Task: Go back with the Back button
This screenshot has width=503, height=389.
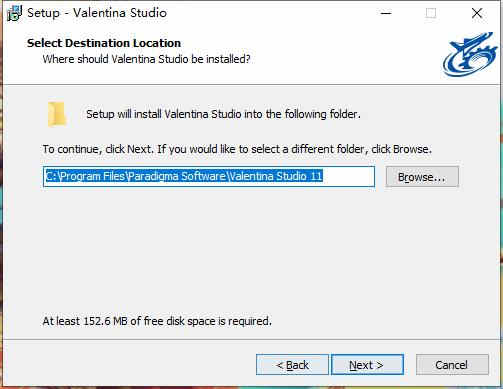Action: click(x=292, y=365)
